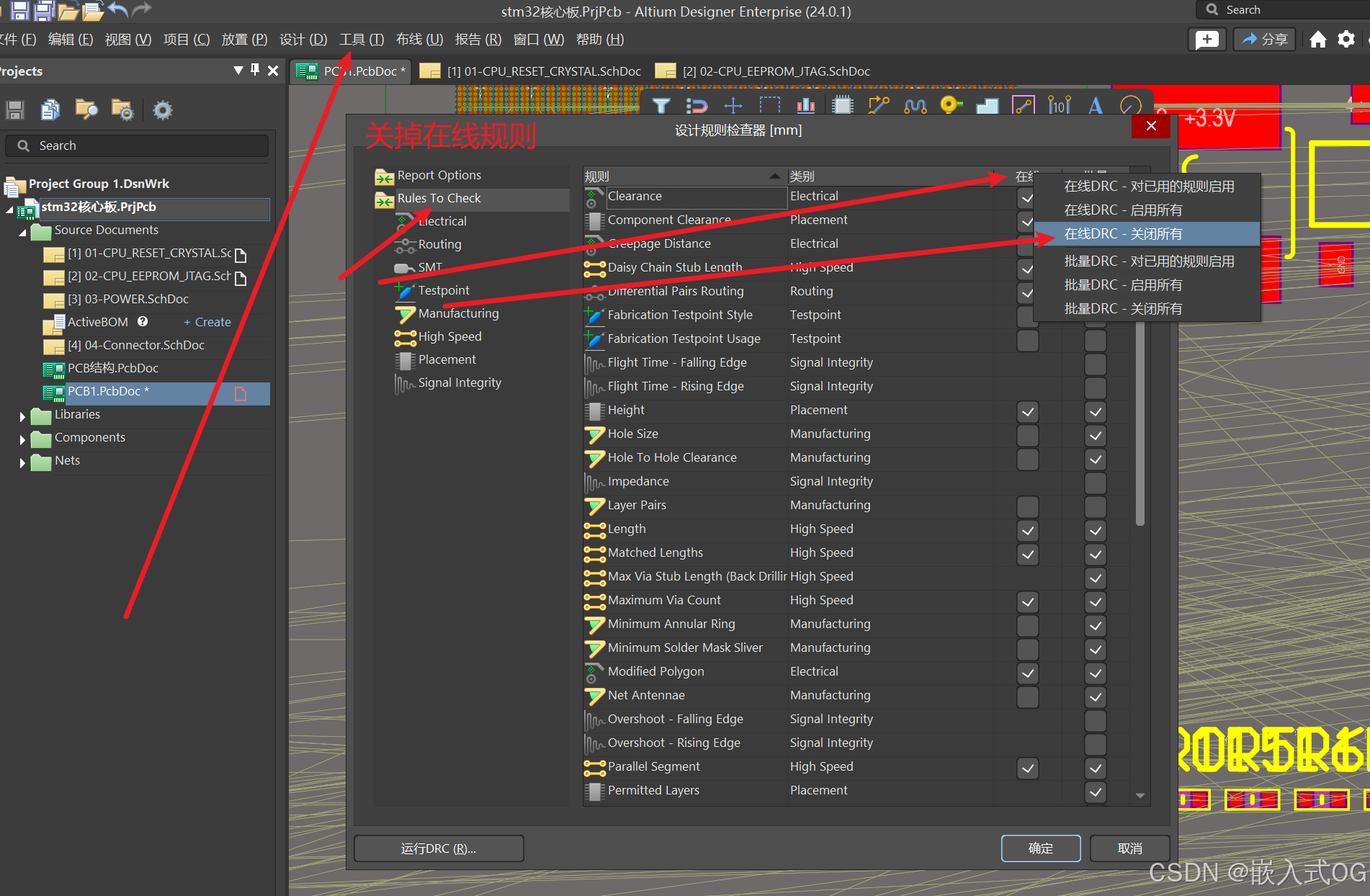The width and height of the screenshot is (1370, 896).
Task: Open the 工具 (T) menu
Action: click(x=362, y=40)
